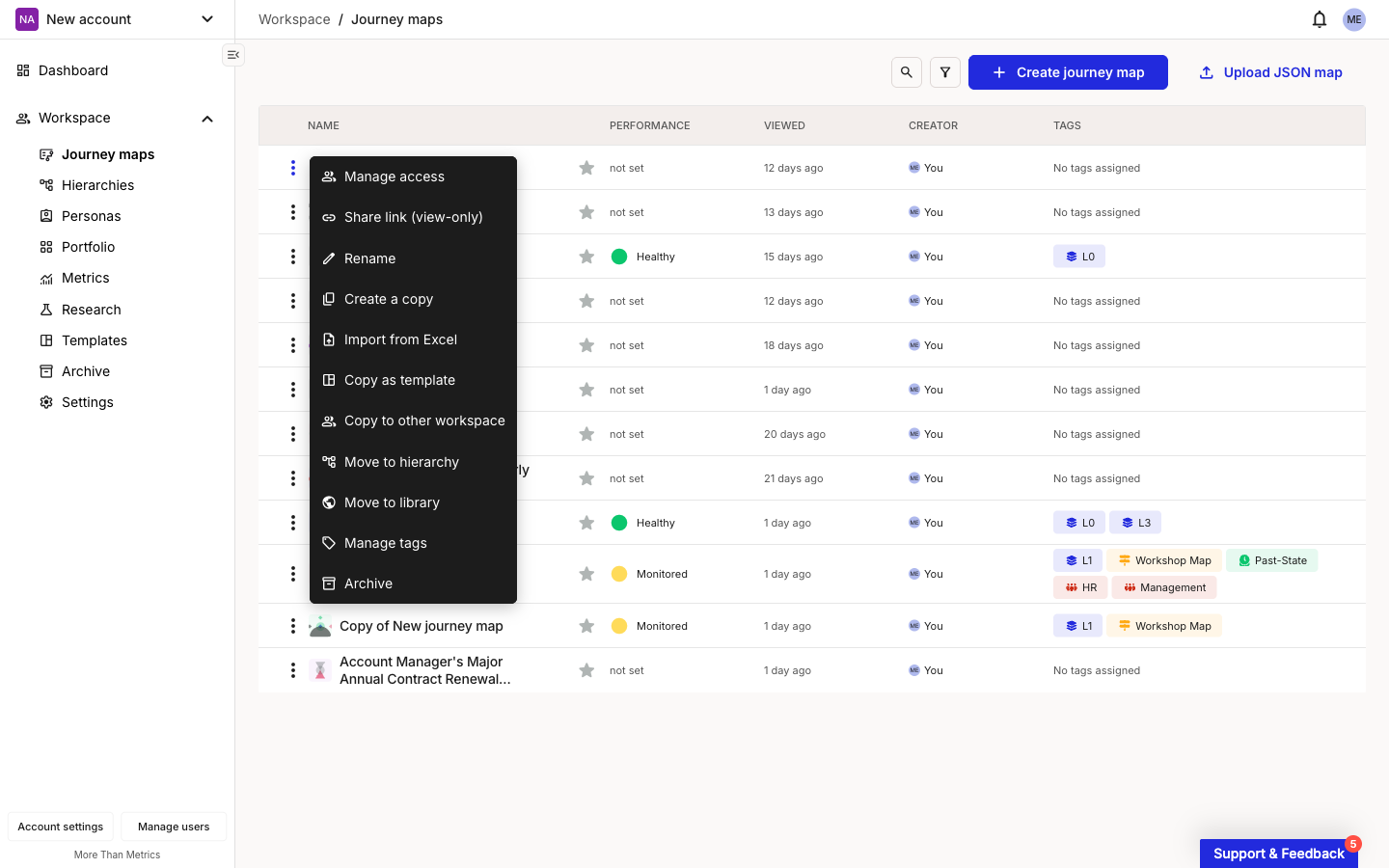Screen dimensions: 1389x868
Task: Toggle favorite star on the 21 days ago row
Action: tap(586, 478)
